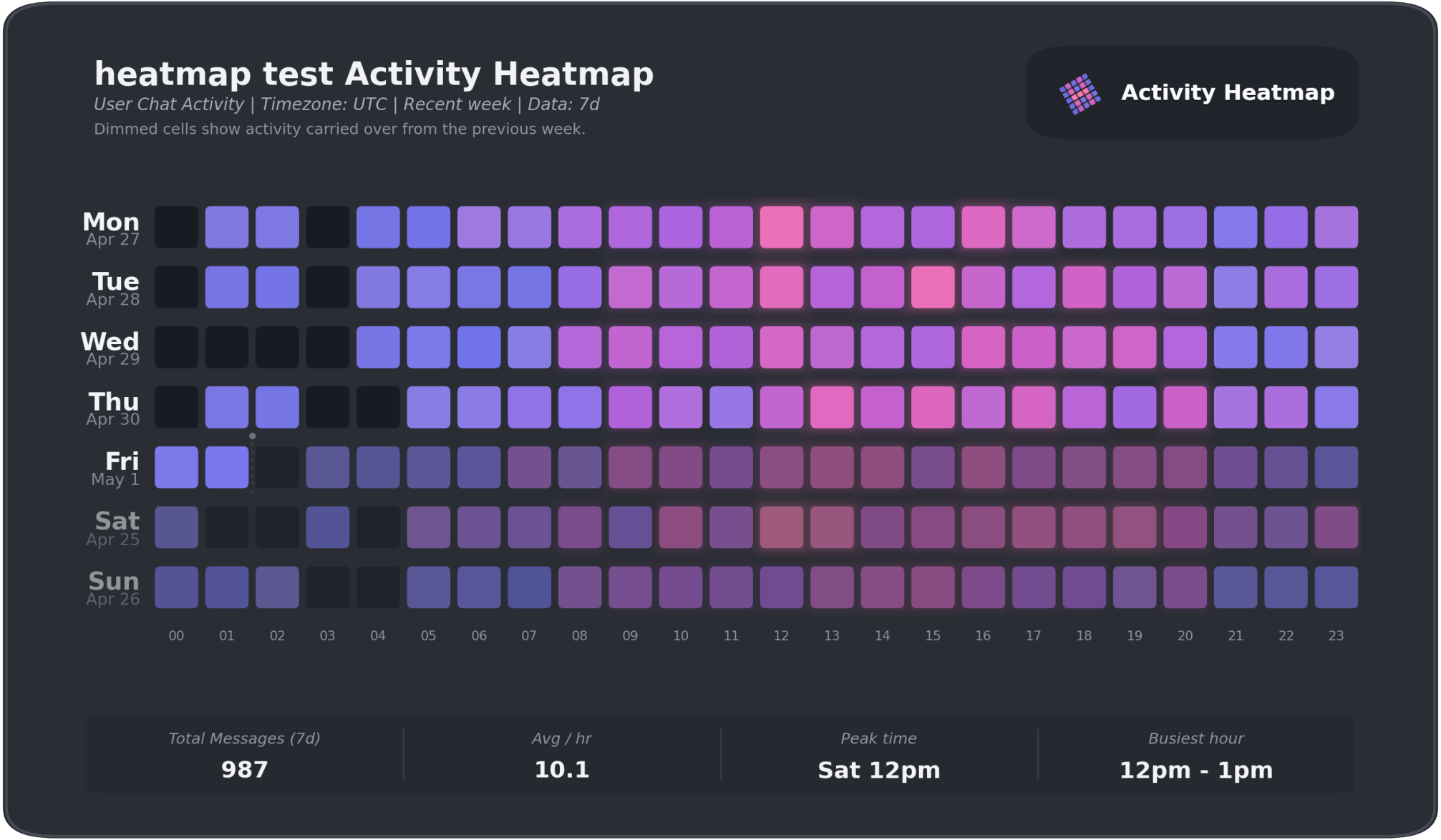The height and width of the screenshot is (840, 1441).
Task: Click the Sunday 23:00 cell
Action: [1336, 587]
